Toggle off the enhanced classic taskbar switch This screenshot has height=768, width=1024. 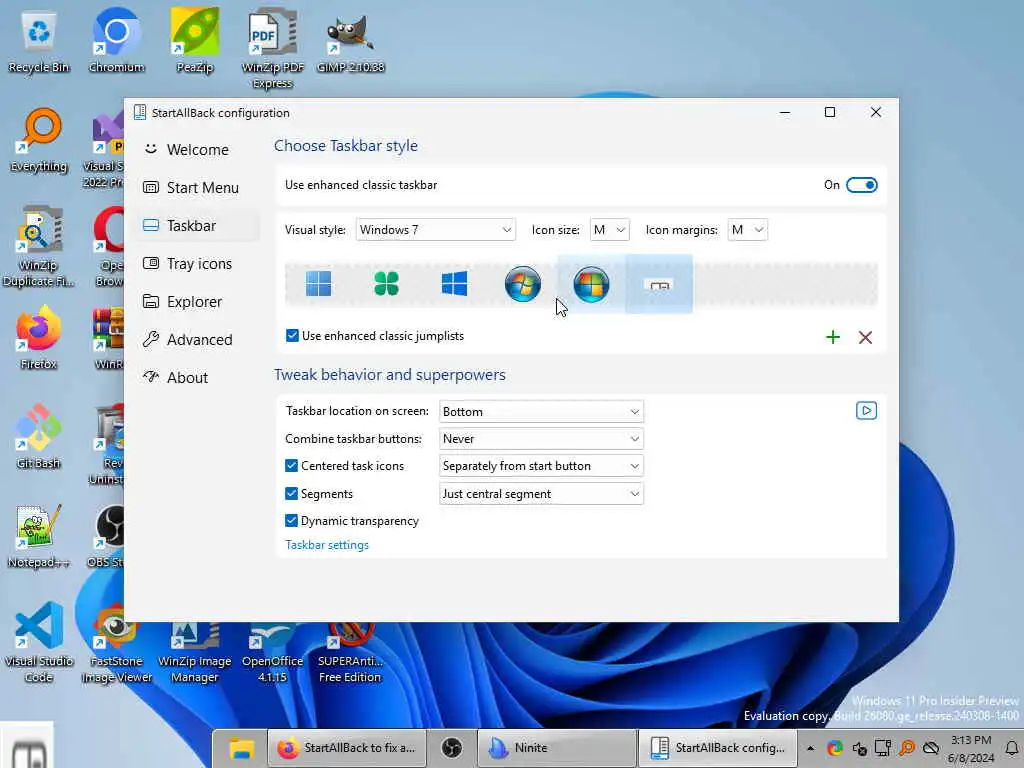point(861,185)
